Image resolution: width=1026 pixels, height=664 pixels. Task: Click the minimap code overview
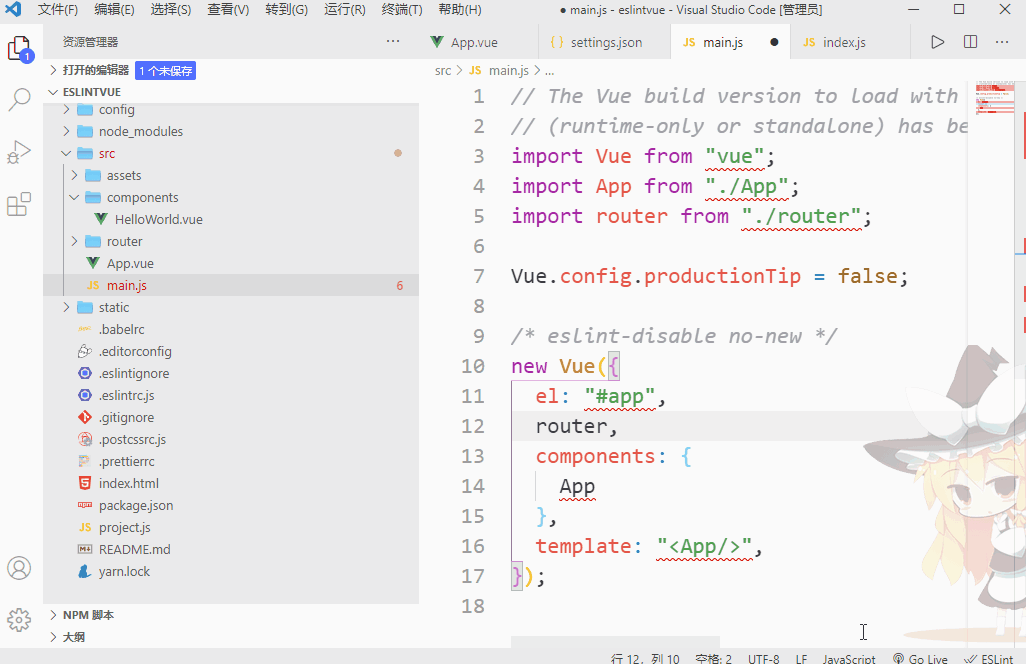pos(995,98)
